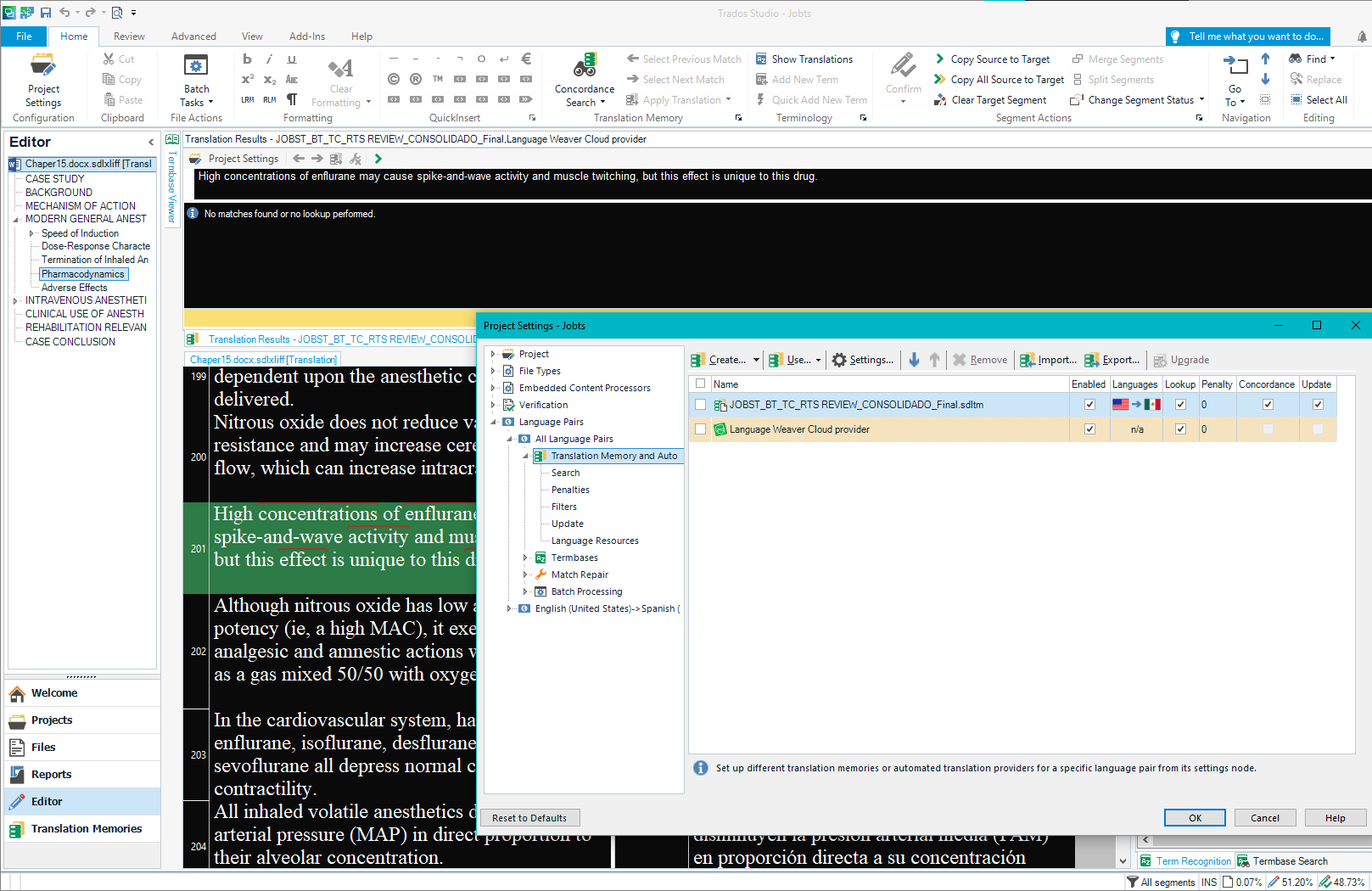Click the Export translation memory icon
This screenshot has height=891, width=1372.
pyautogui.click(x=1092, y=360)
